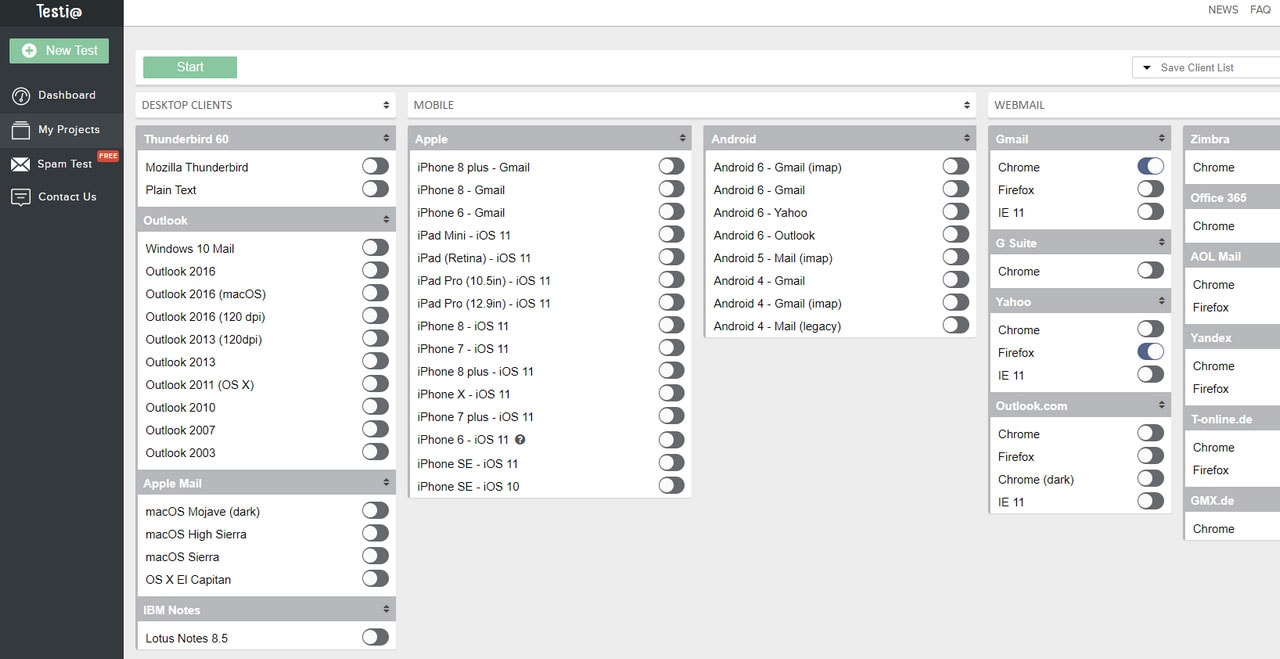Toggle the IBM Notes group header arrows

pos(386,610)
